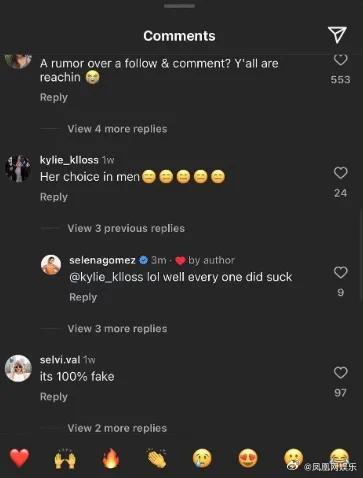Expand View 3 more replies

click(x=117, y=329)
